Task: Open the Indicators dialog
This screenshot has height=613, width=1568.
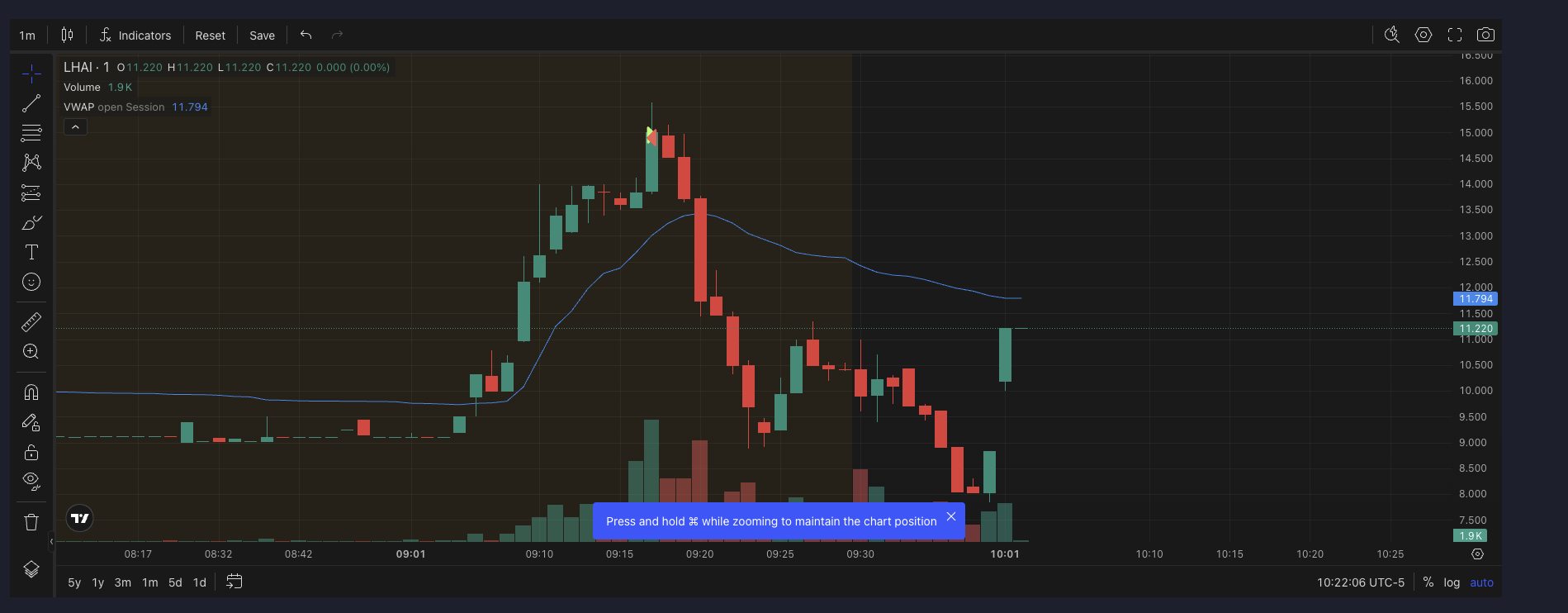Action: point(135,36)
